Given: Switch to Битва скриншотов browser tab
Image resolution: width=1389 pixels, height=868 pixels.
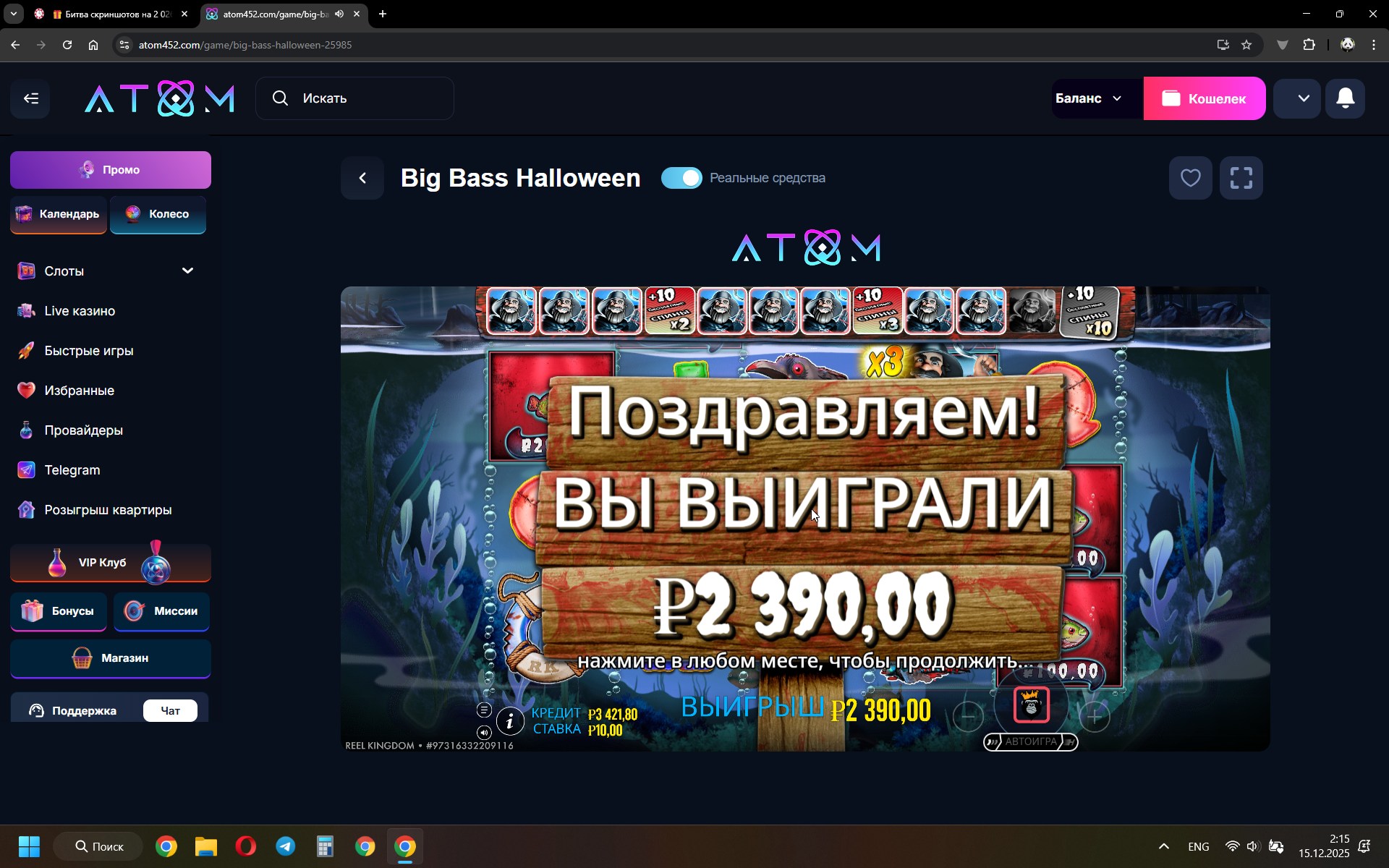Looking at the screenshot, I should click(x=116, y=14).
